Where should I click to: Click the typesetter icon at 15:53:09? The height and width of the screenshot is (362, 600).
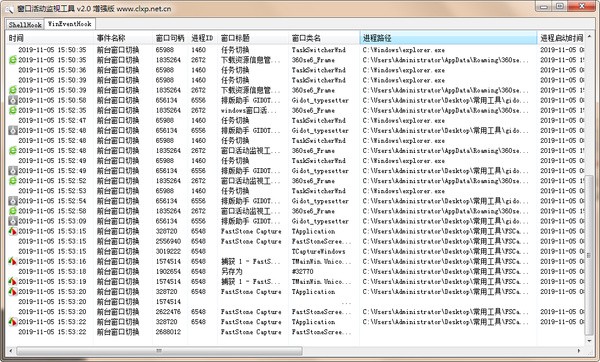pyautogui.click(x=13, y=221)
